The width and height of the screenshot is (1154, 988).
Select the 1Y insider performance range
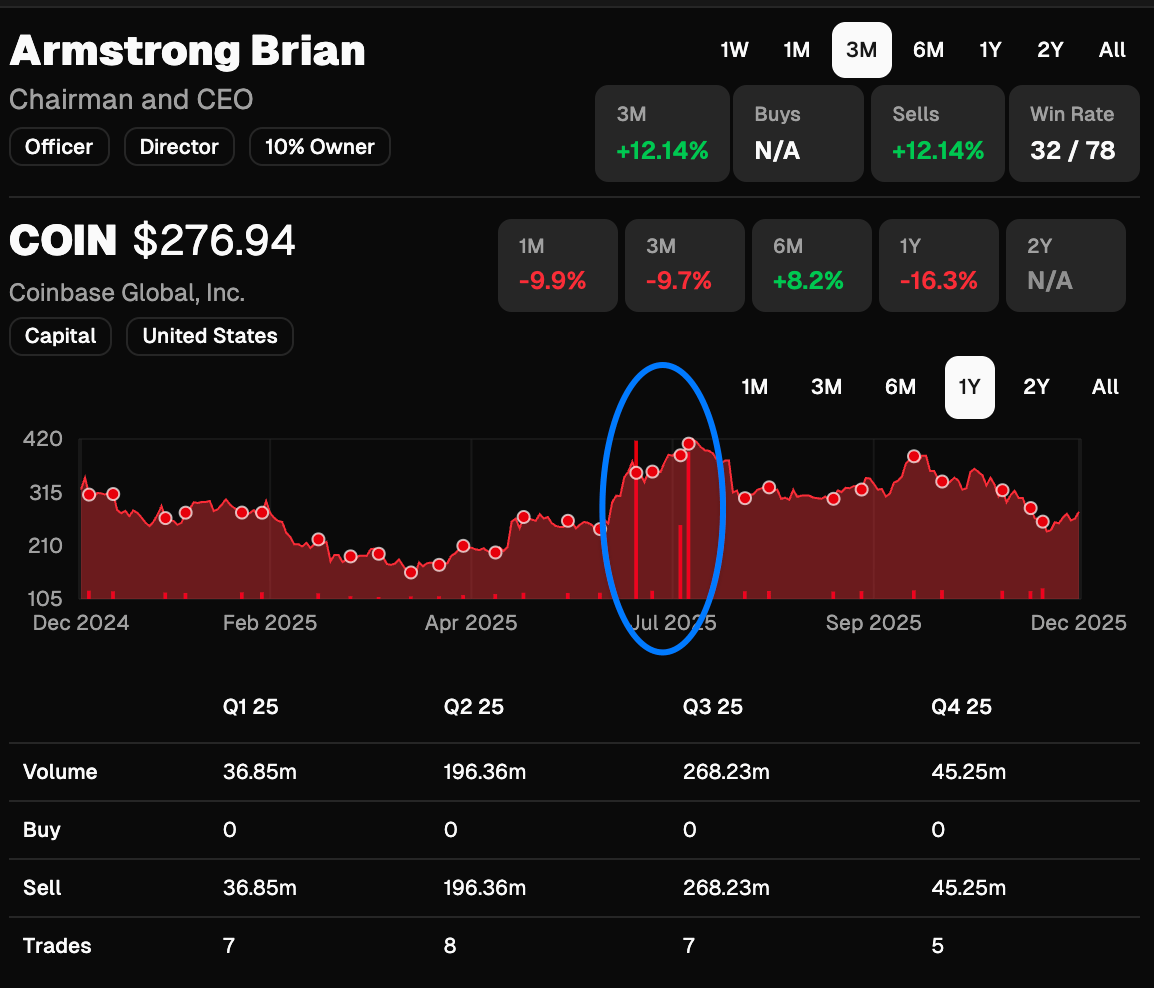(x=990, y=50)
